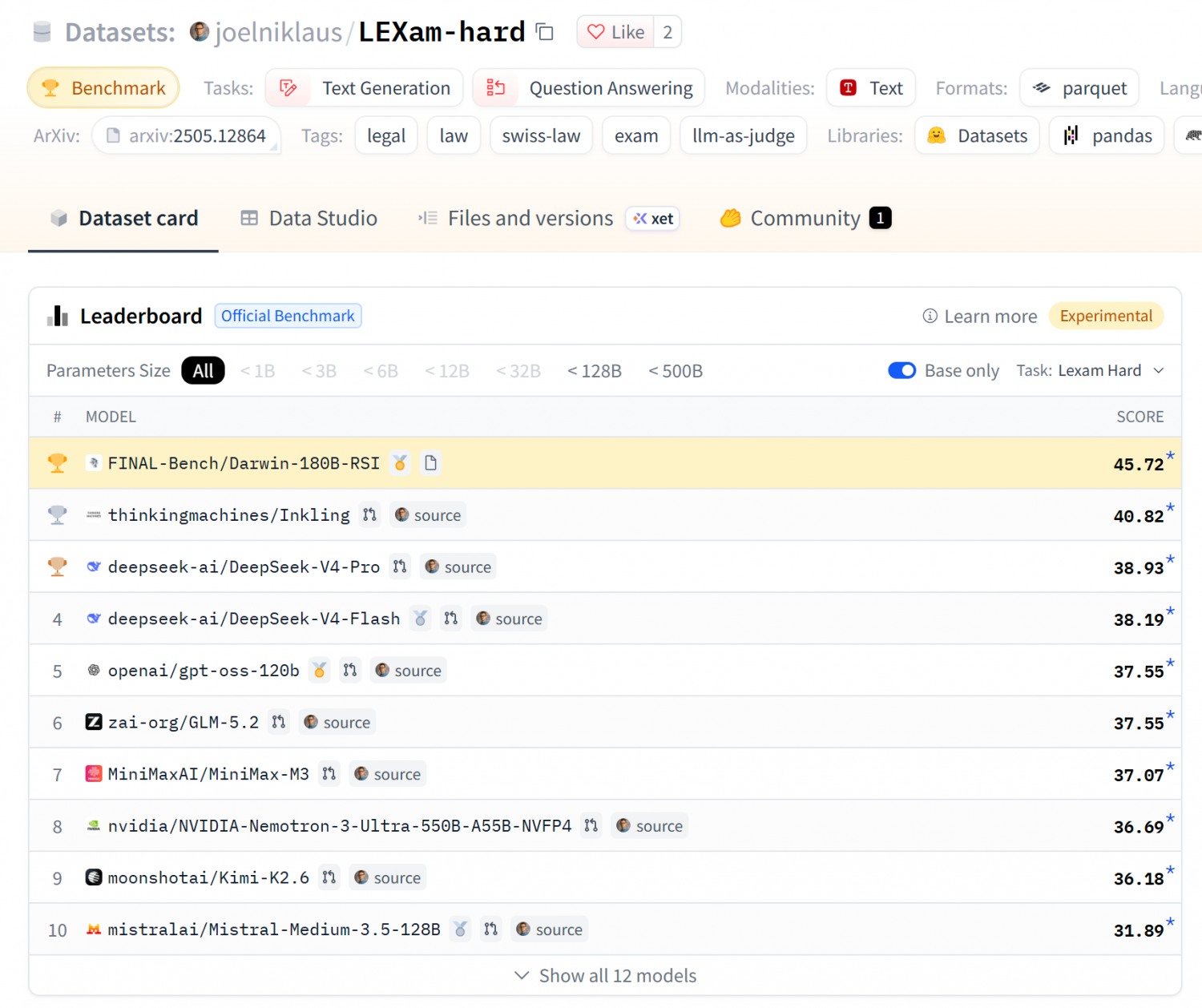Click the pull request icon beside Mistral-Medium-3.5-128B
Image resolution: width=1202 pixels, height=1008 pixels.
coord(491,929)
